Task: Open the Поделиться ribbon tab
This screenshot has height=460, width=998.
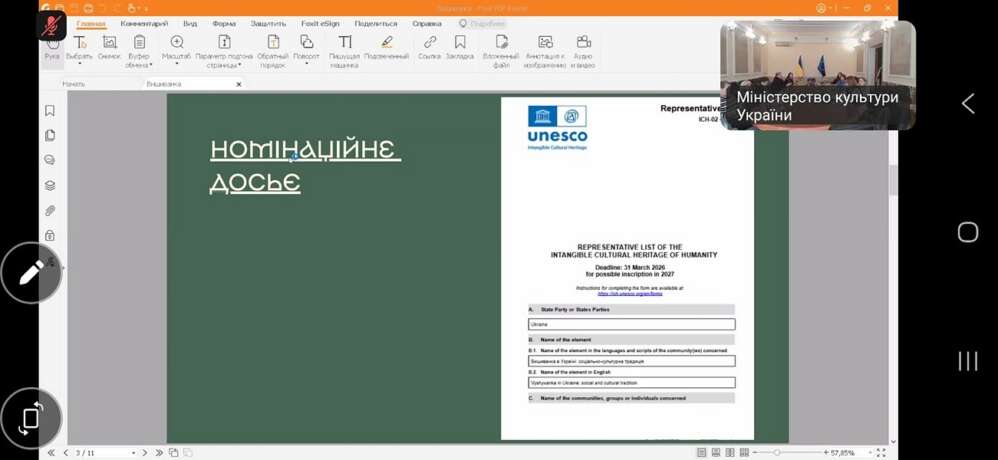Action: click(x=376, y=24)
